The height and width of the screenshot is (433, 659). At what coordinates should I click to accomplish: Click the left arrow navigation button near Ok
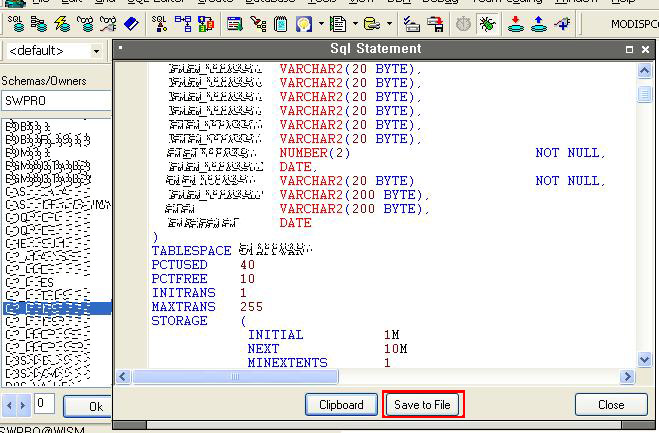[9, 406]
